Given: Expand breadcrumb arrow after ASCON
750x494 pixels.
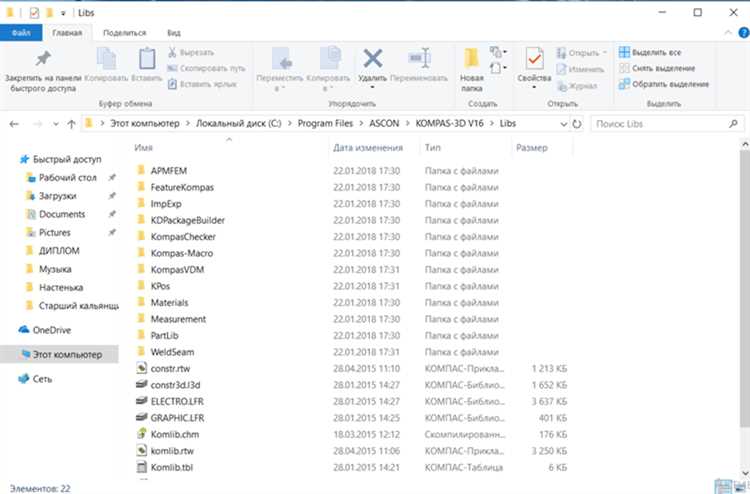Looking at the screenshot, I should click(x=408, y=124).
